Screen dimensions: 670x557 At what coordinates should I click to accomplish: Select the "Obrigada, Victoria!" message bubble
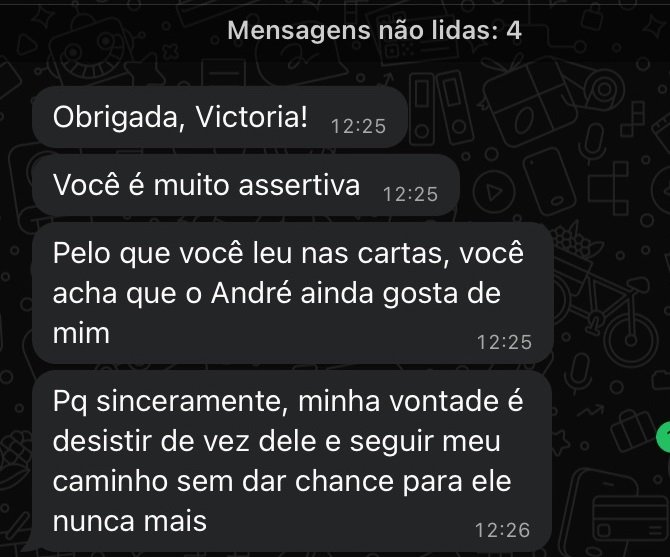point(220,117)
